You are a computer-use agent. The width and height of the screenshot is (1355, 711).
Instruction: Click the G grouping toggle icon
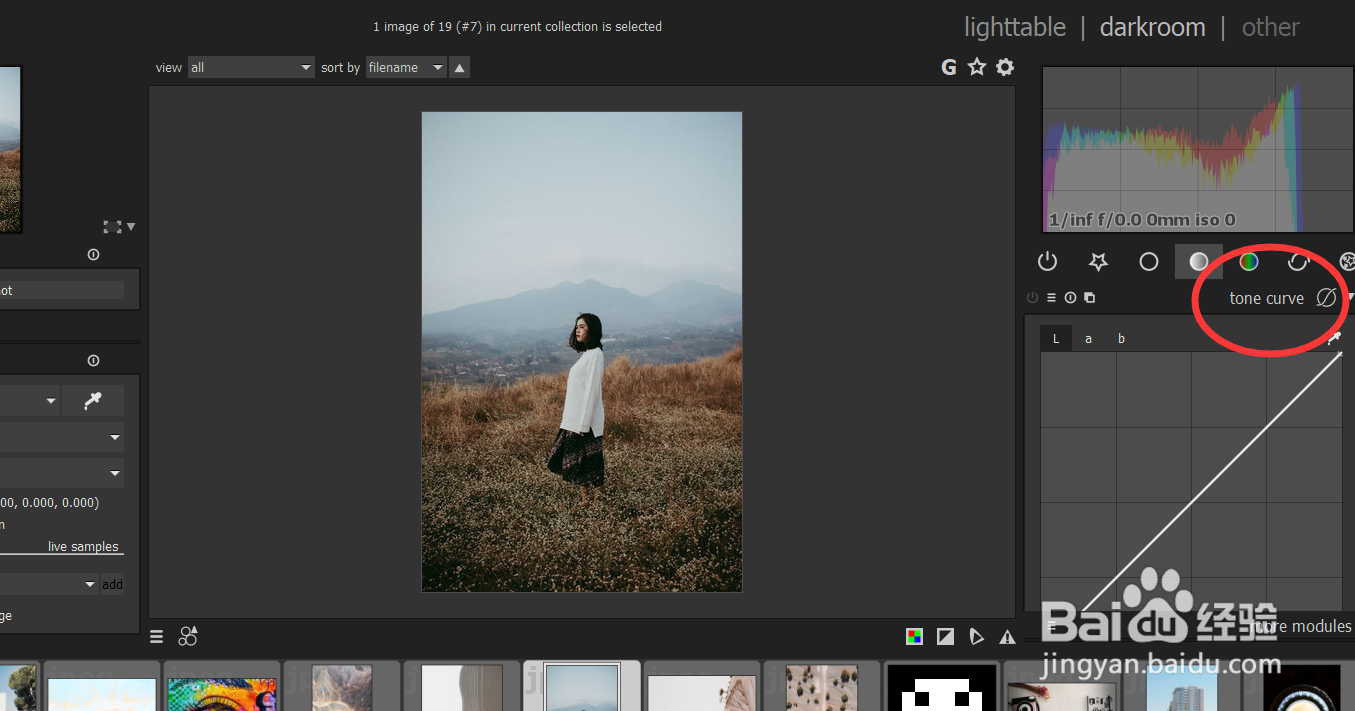(949, 67)
